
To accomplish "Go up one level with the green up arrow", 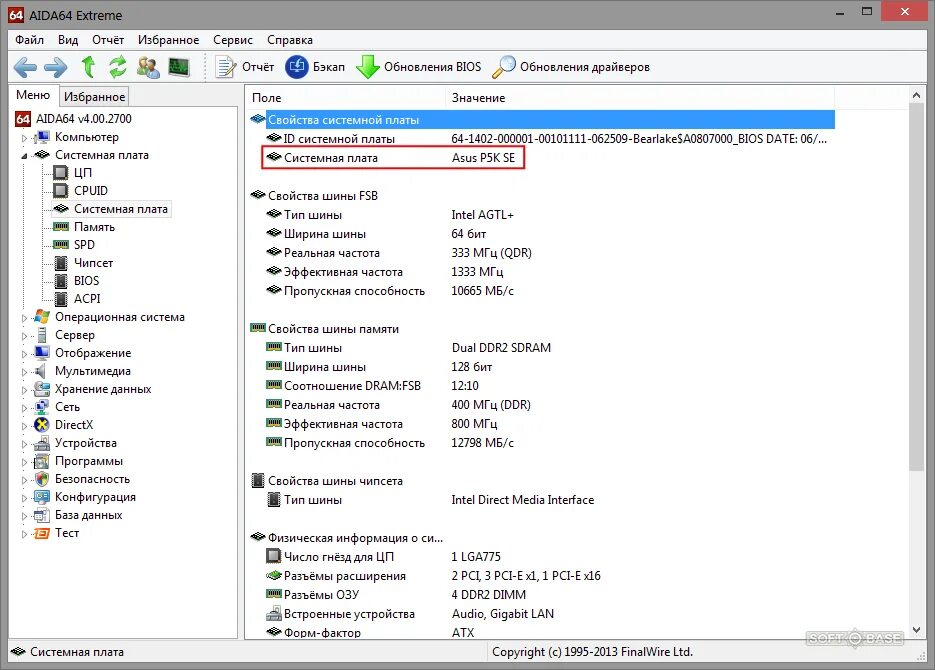I will tap(88, 67).
